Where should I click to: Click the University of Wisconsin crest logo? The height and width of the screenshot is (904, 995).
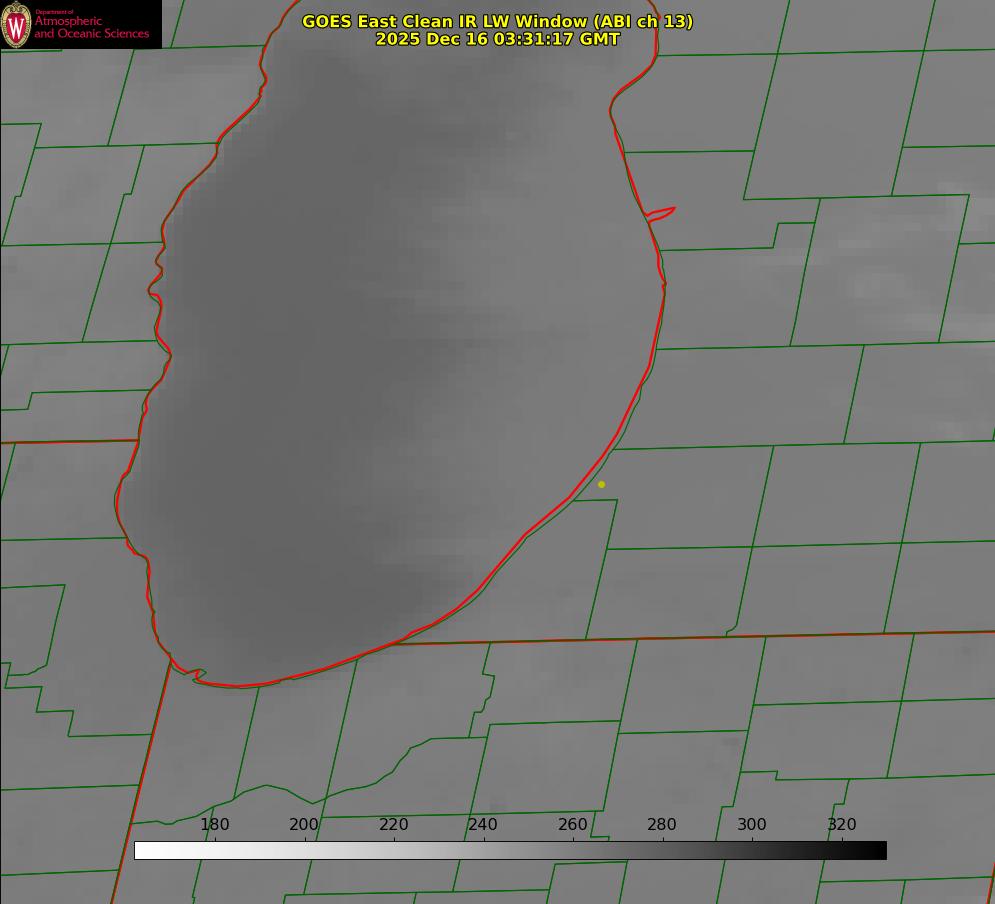[x=16, y=24]
